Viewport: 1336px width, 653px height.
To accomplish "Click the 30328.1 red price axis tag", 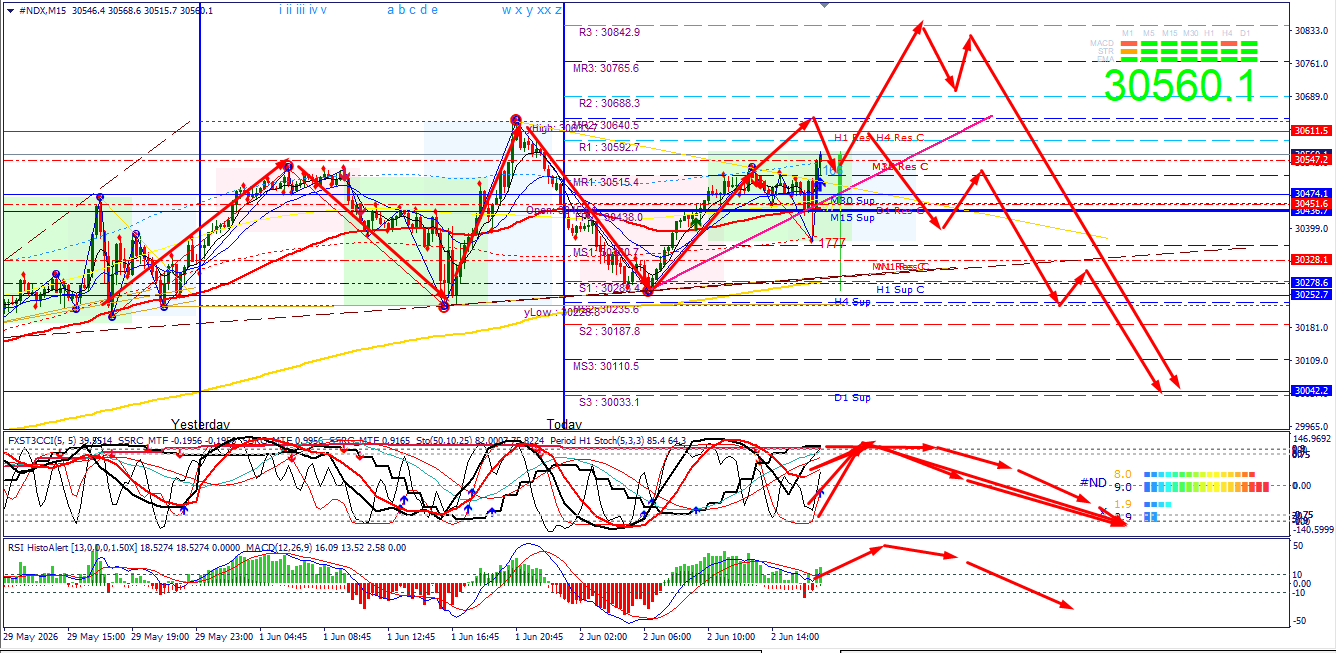I will 1310,260.
